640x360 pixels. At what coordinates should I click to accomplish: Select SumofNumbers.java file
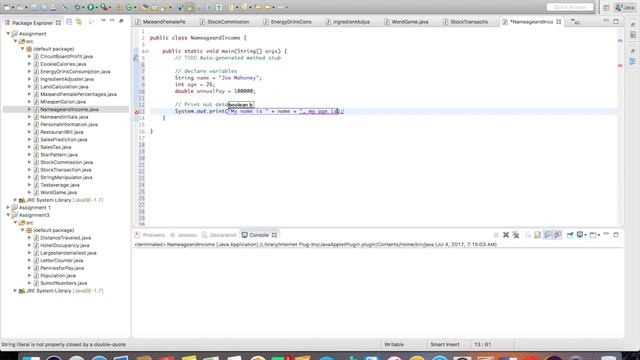pos(64,283)
